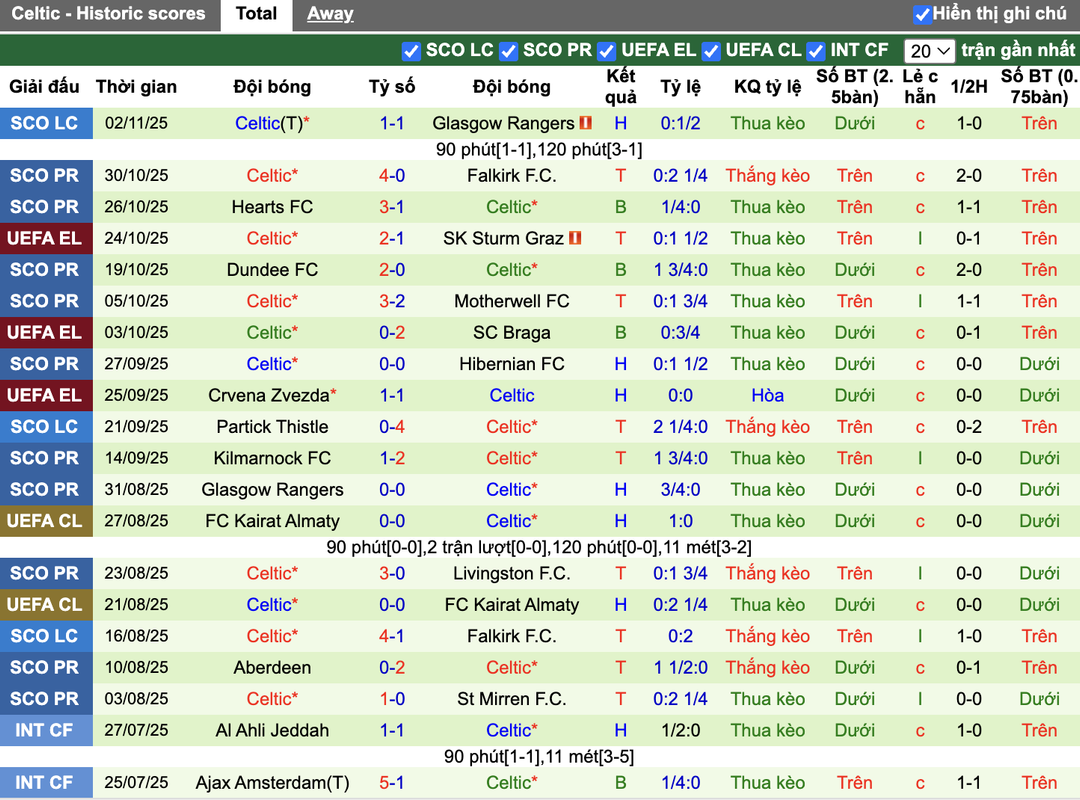Switch to the Total tab

(256, 14)
